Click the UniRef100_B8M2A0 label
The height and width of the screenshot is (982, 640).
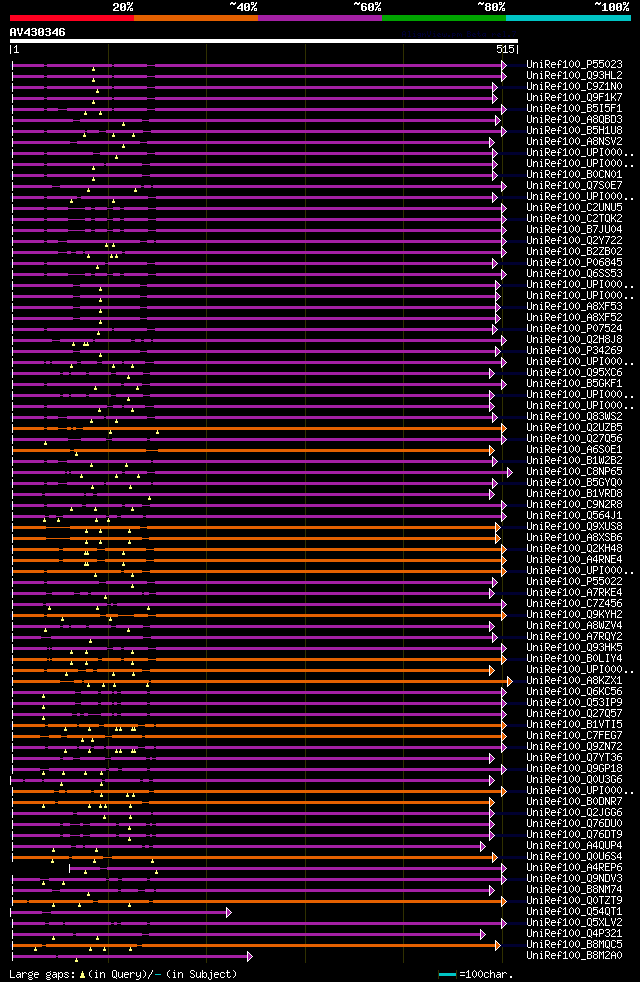574,956
